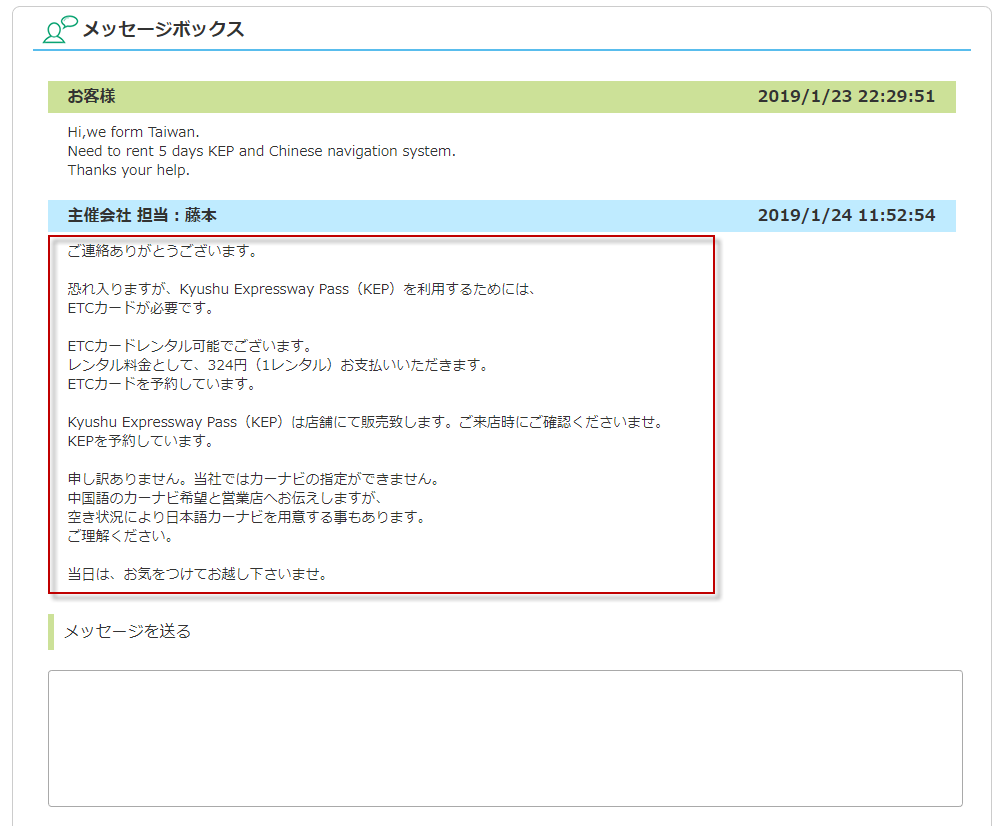The width and height of the screenshot is (1006, 826).
Task: Click the line ETCカードを予約しています。
Action: click(x=162, y=384)
